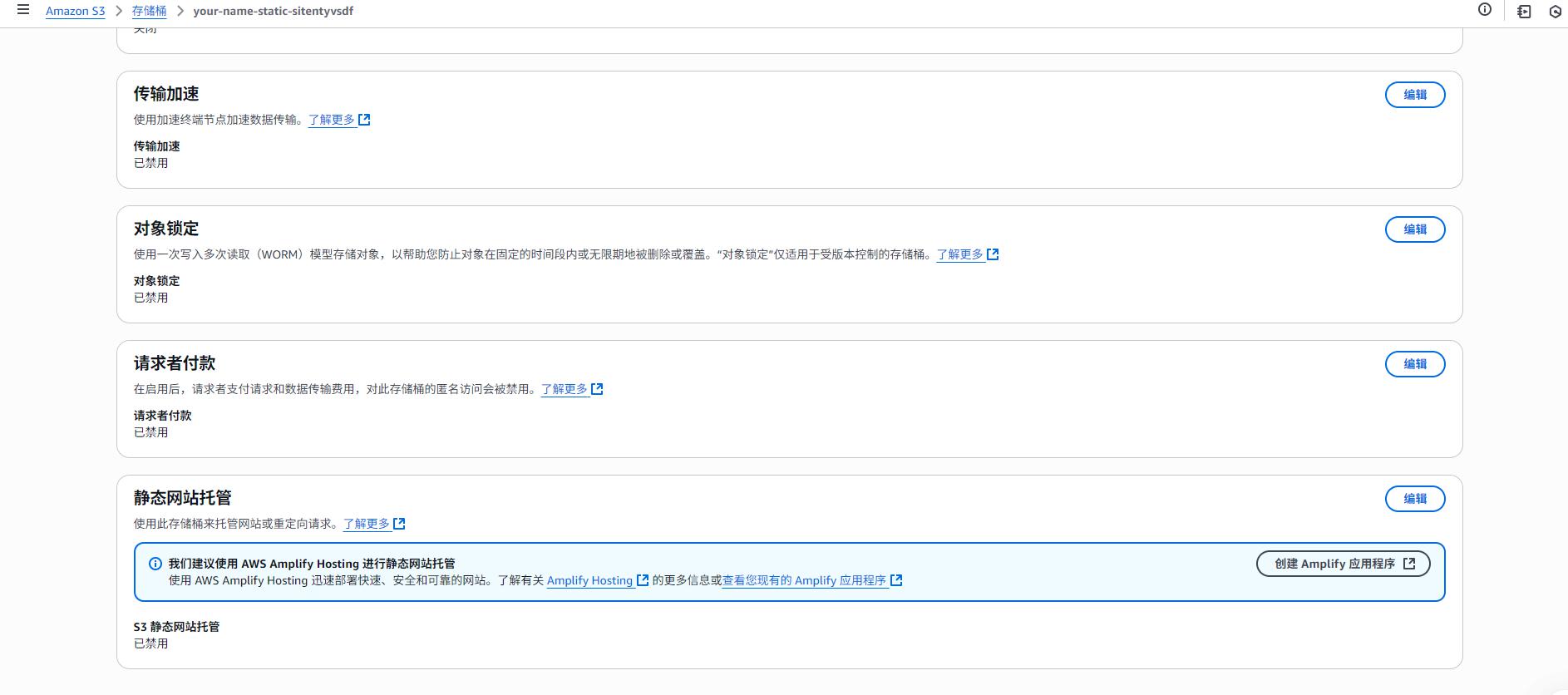Click the info circle icon in top bar
The width and height of the screenshot is (1568, 695).
pos(1485,10)
